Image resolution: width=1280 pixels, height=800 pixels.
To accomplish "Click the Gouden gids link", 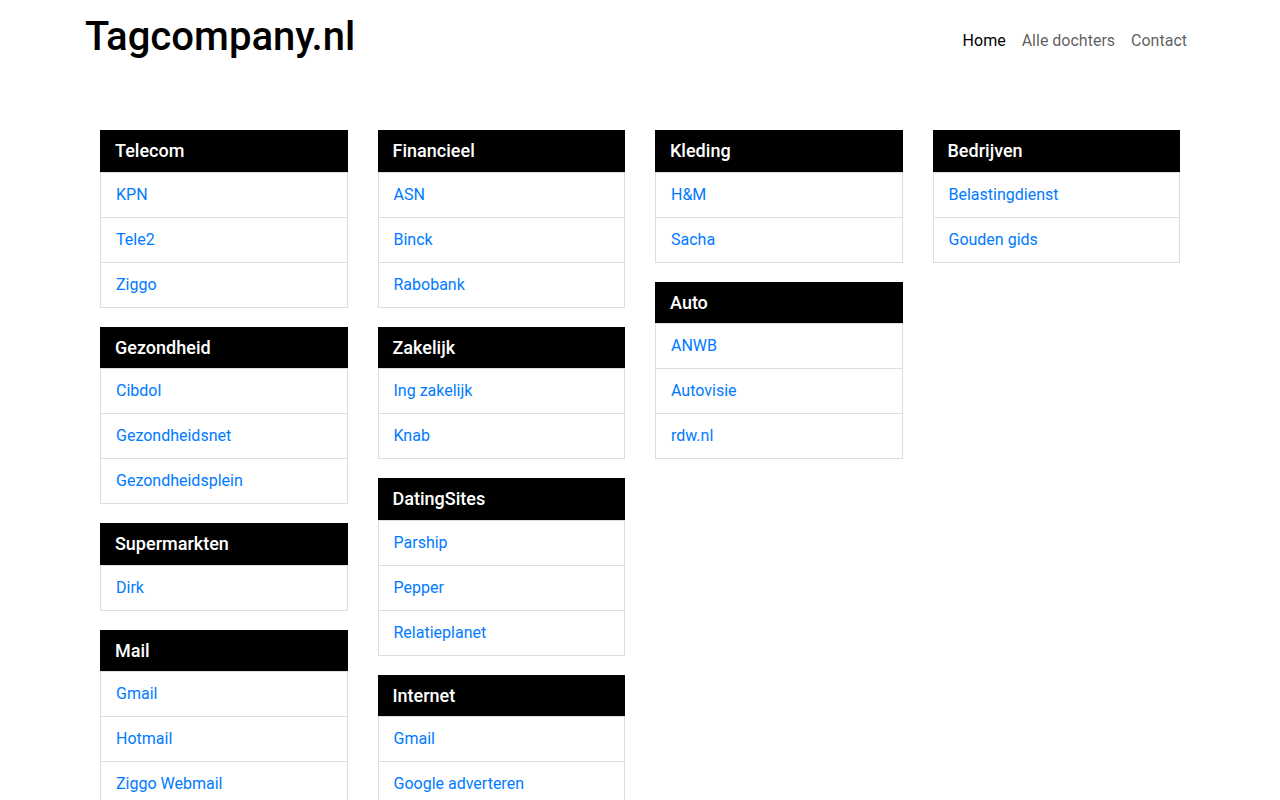I will [x=993, y=239].
